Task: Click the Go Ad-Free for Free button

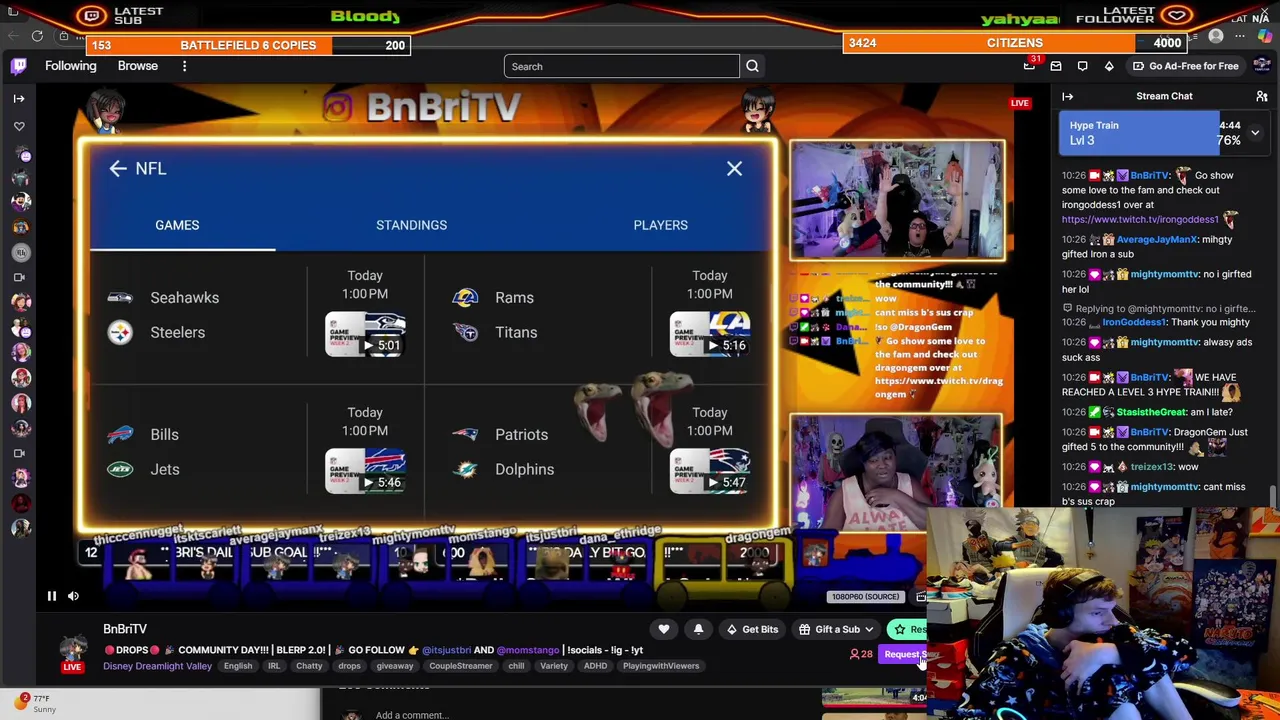Action: 1186,66
